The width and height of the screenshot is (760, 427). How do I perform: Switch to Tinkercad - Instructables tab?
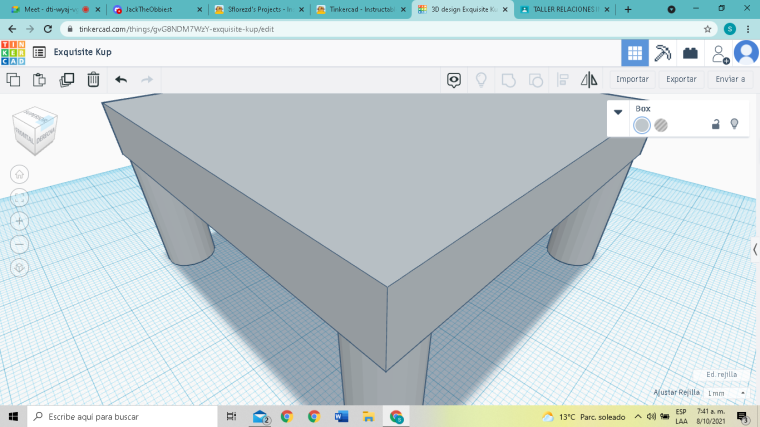click(x=361, y=9)
